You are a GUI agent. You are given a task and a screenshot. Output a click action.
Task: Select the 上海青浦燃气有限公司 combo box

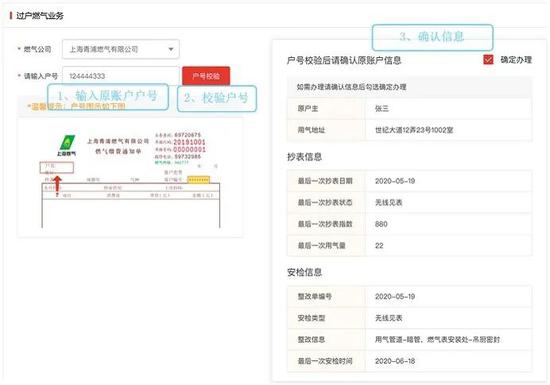[x=121, y=49]
